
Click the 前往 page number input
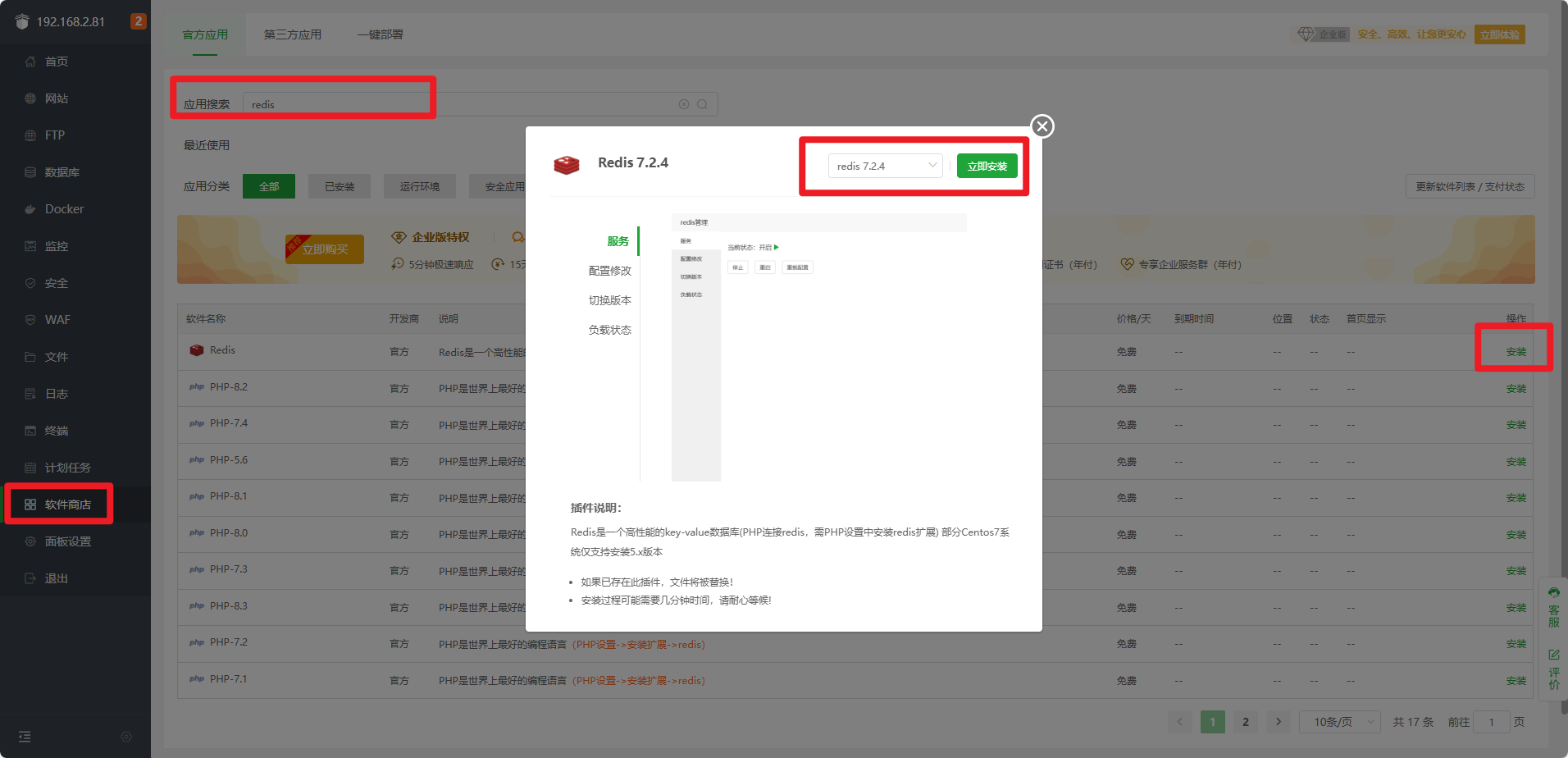(1492, 722)
